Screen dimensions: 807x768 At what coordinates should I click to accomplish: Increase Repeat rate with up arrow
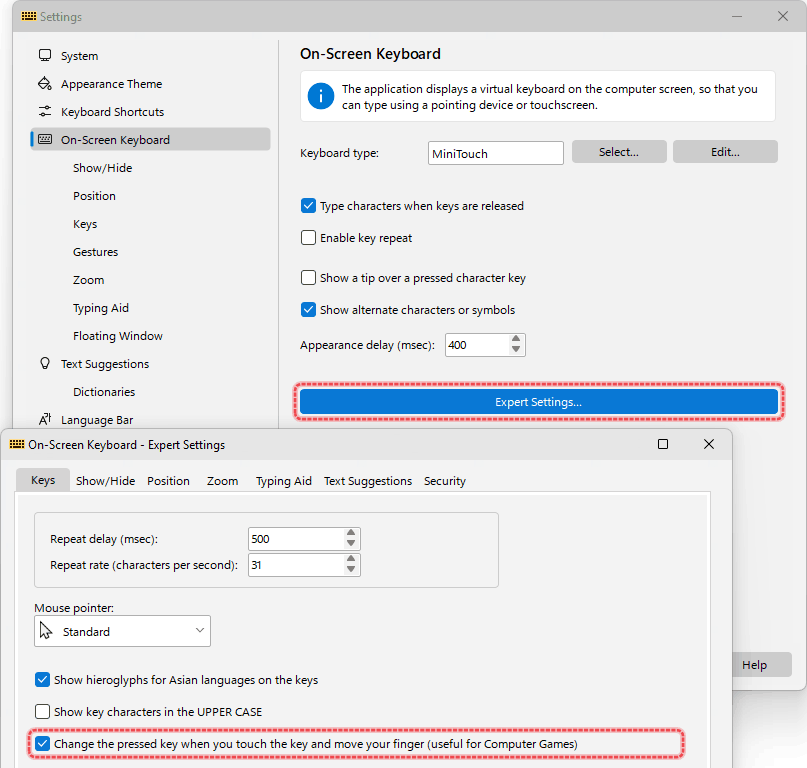pyautogui.click(x=351, y=560)
